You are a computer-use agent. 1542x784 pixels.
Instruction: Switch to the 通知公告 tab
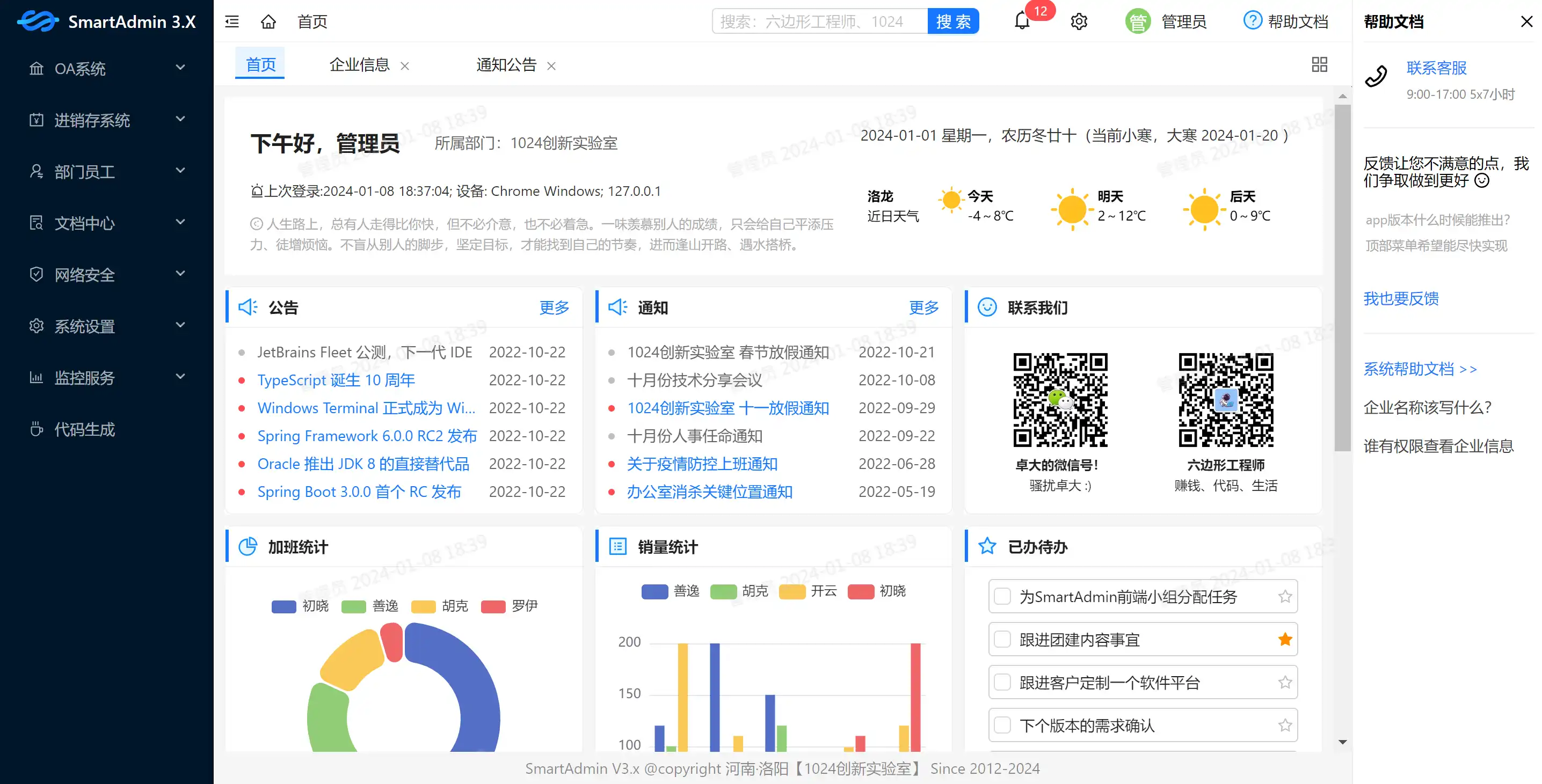pyautogui.click(x=506, y=64)
